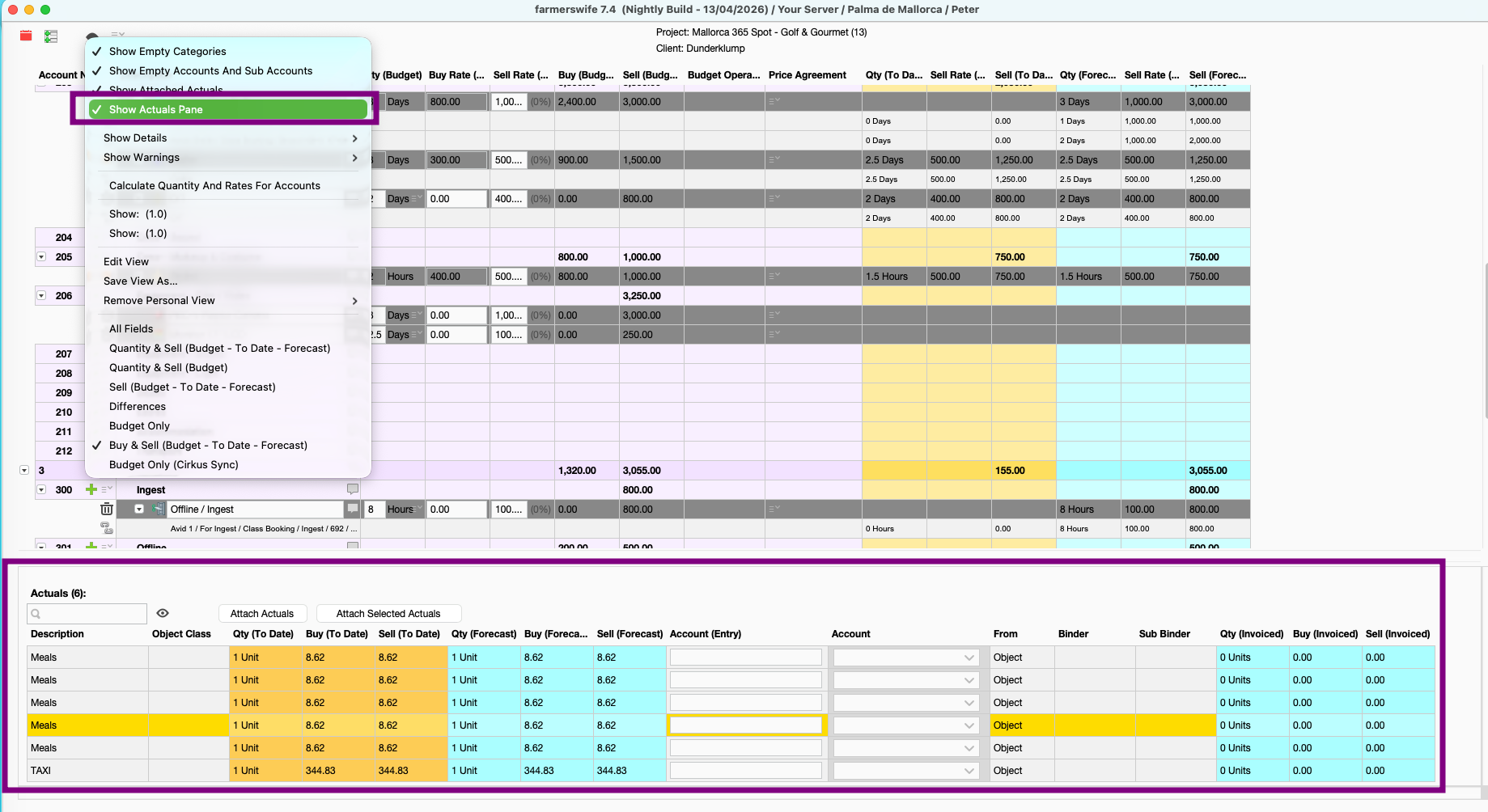This screenshot has width=1488, height=812.
Task: Open the comment bubble on Offline / Ingest line
Action: click(352, 509)
